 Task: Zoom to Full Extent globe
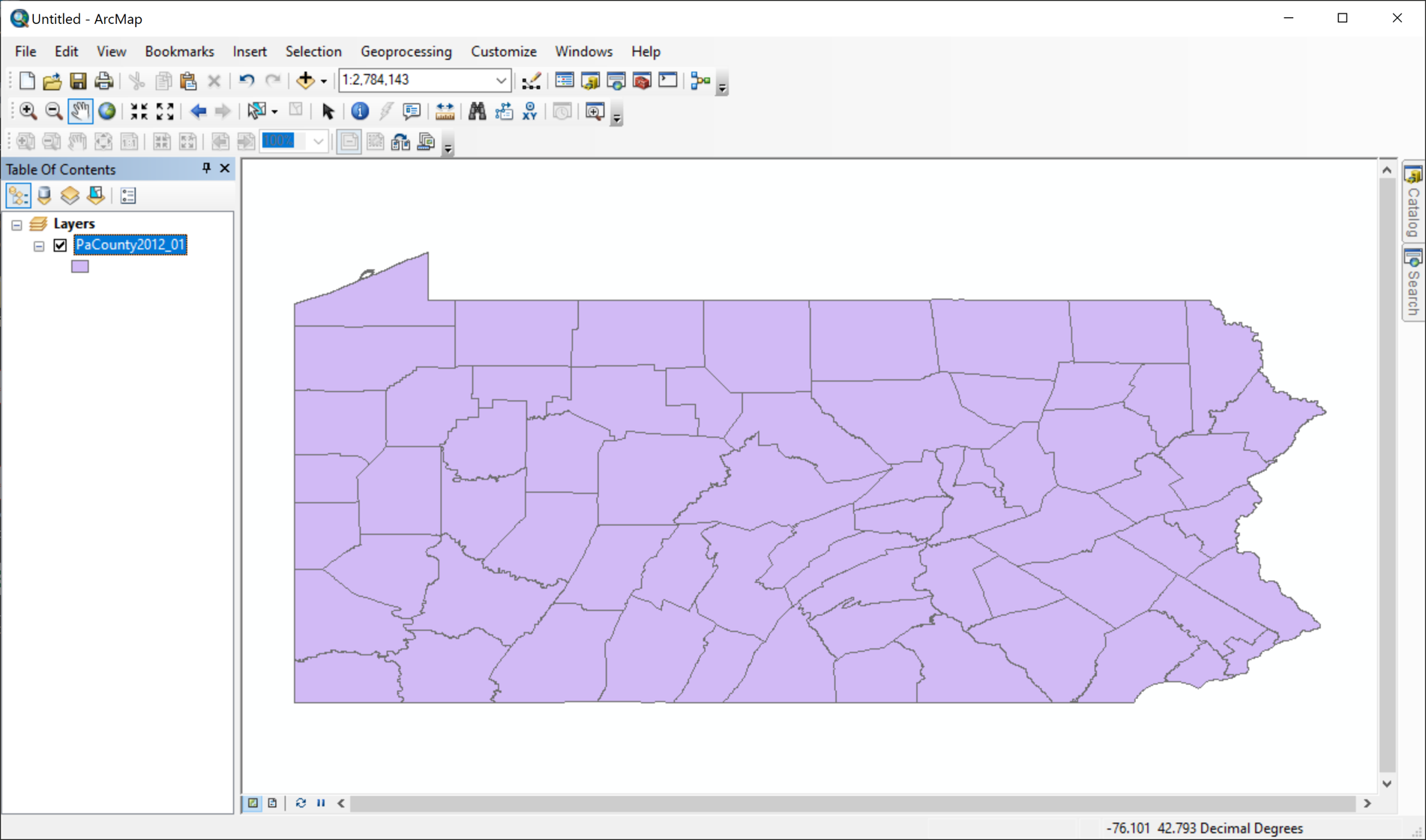(106, 112)
